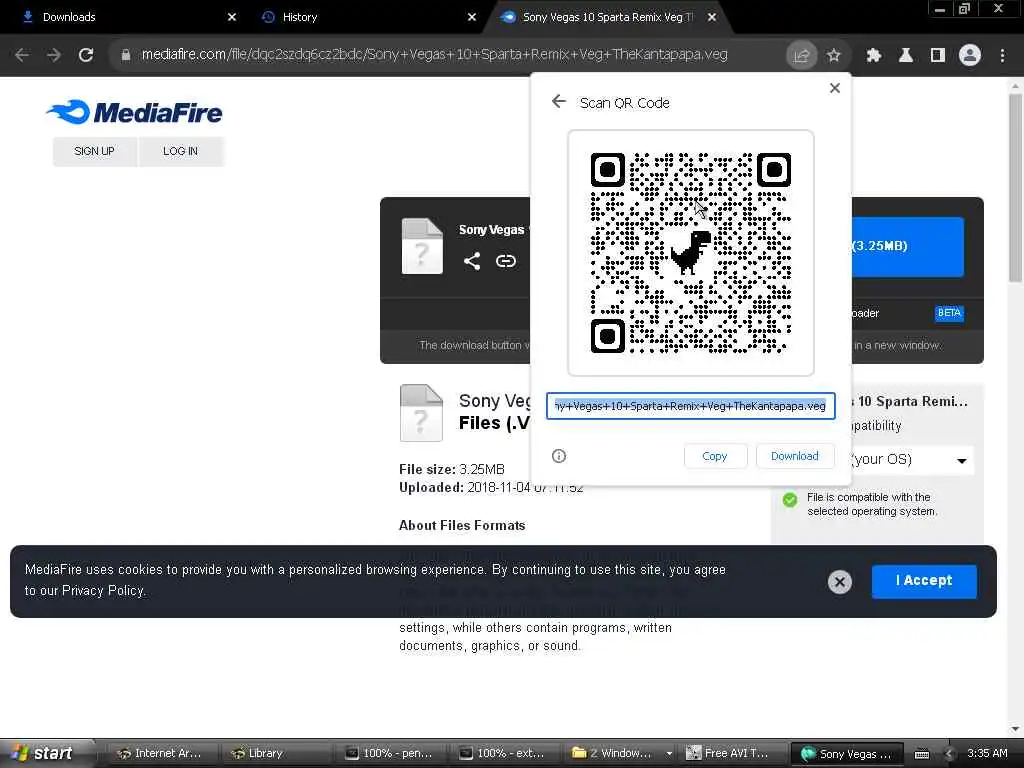
Task: Click the unknown file icon in dark panel
Action: pyautogui.click(x=422, y=246)
